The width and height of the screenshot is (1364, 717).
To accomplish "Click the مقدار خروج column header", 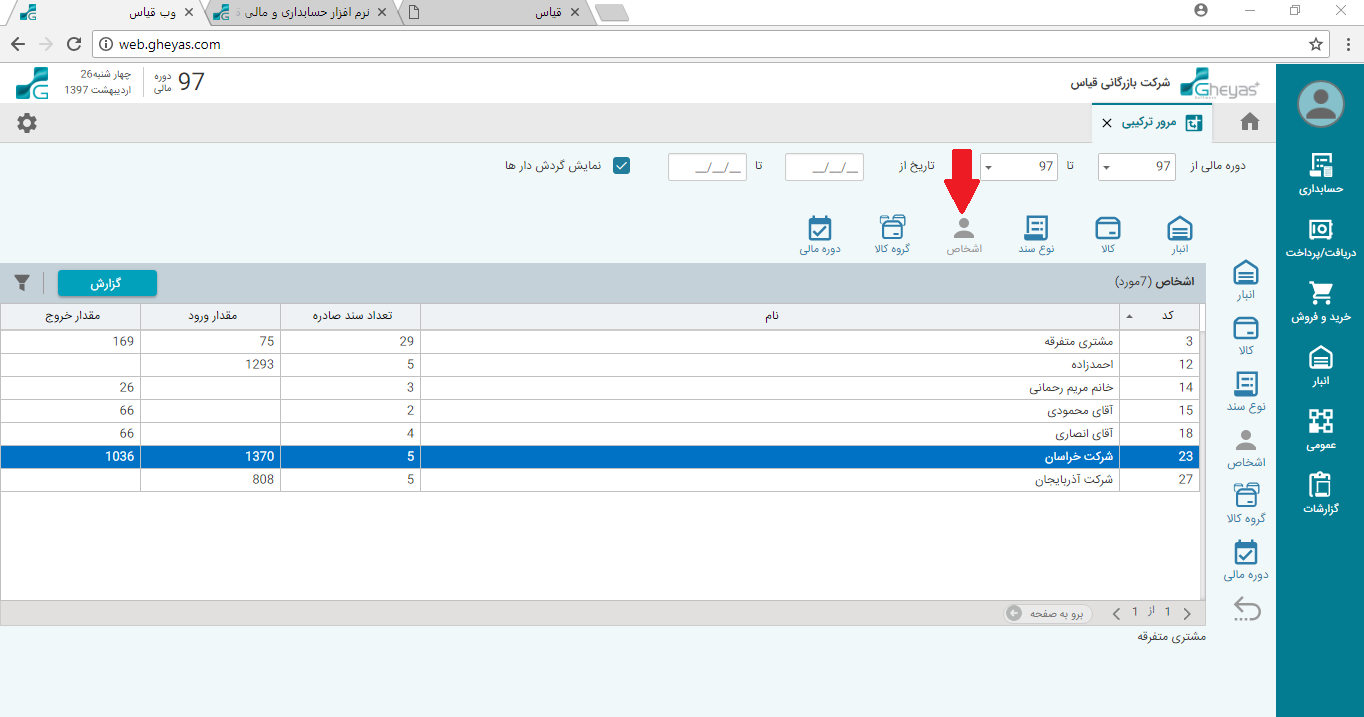I will [x=70, y=316].
